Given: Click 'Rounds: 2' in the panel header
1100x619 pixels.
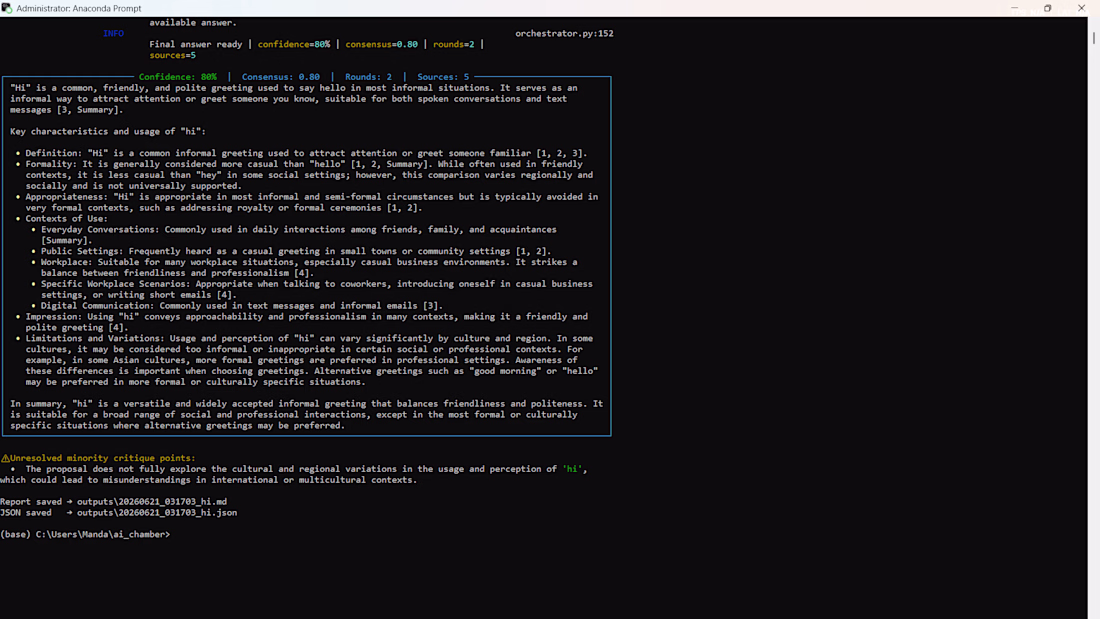Looking at the screenshot, I should point(368,76).
